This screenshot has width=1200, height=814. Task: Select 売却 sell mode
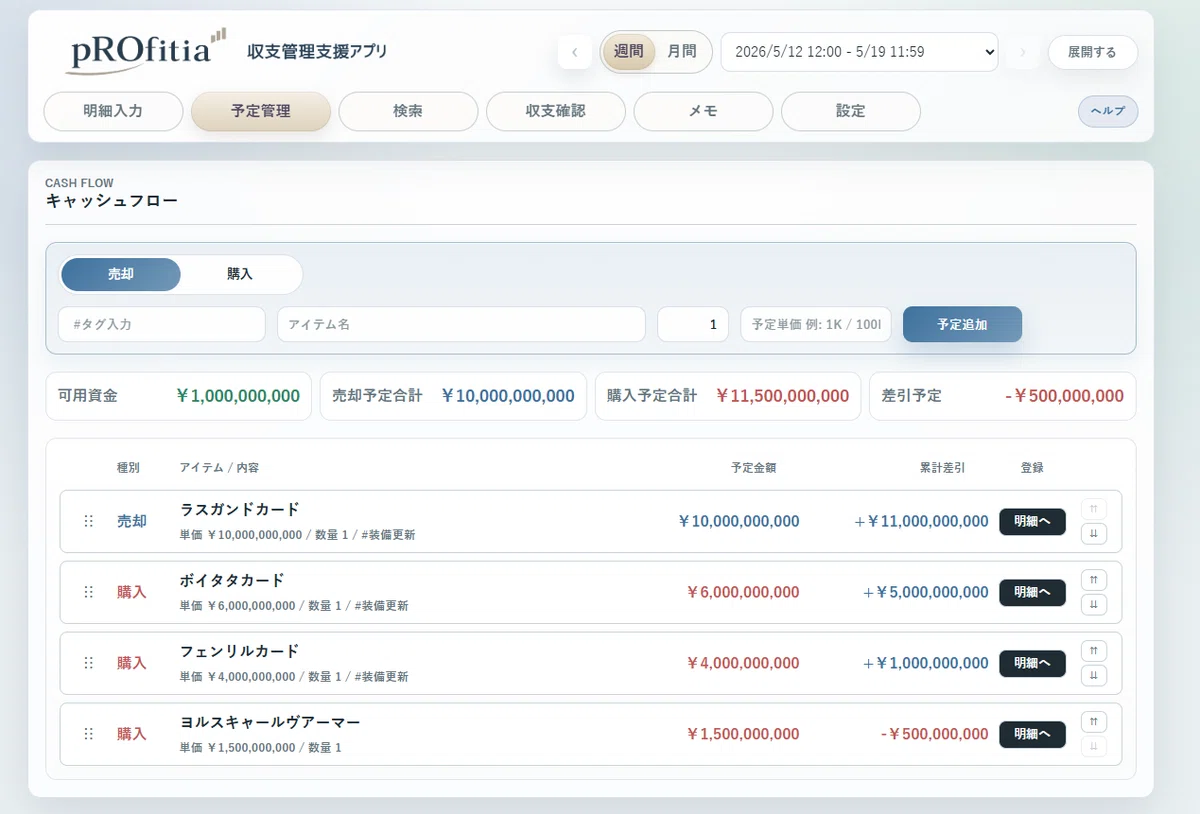click(121, 274)
